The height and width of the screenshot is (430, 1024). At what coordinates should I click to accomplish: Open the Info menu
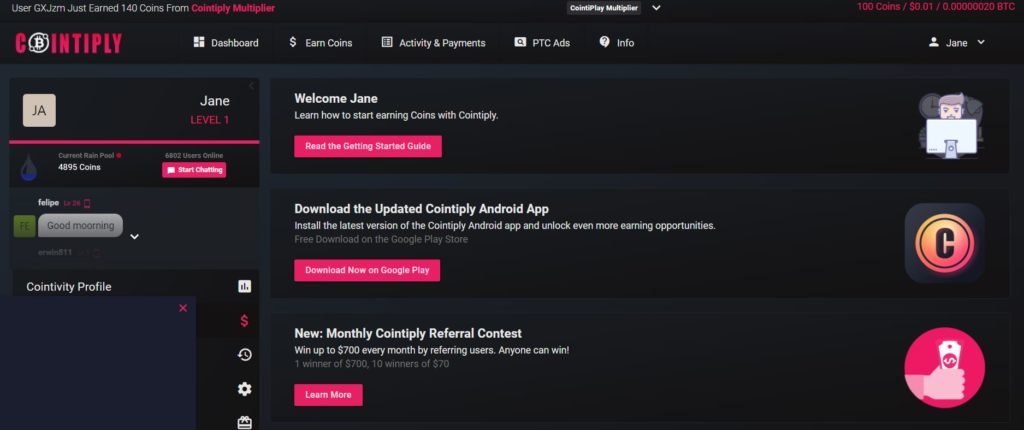616,42
